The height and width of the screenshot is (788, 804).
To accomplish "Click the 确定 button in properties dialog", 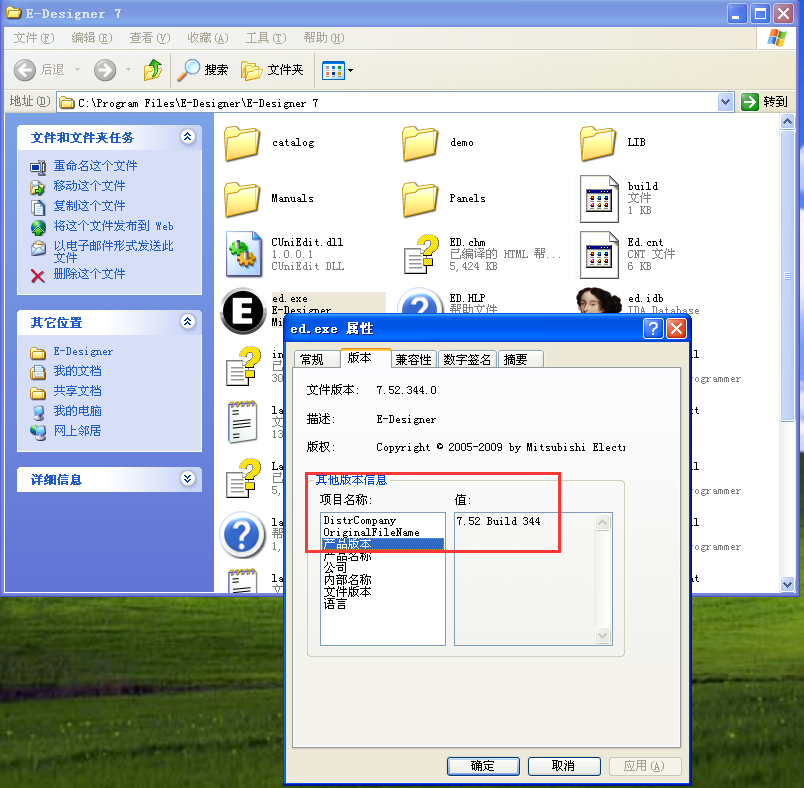I will (x=482, y=766).
